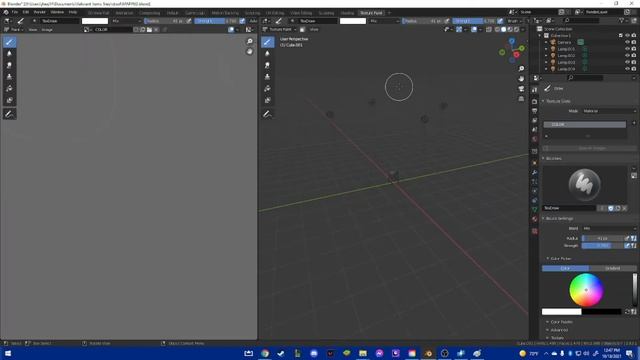Toggle camera view icon in 3D viewport
The width and height of the screenshot is (640, 360).
[x=521, y=89]
